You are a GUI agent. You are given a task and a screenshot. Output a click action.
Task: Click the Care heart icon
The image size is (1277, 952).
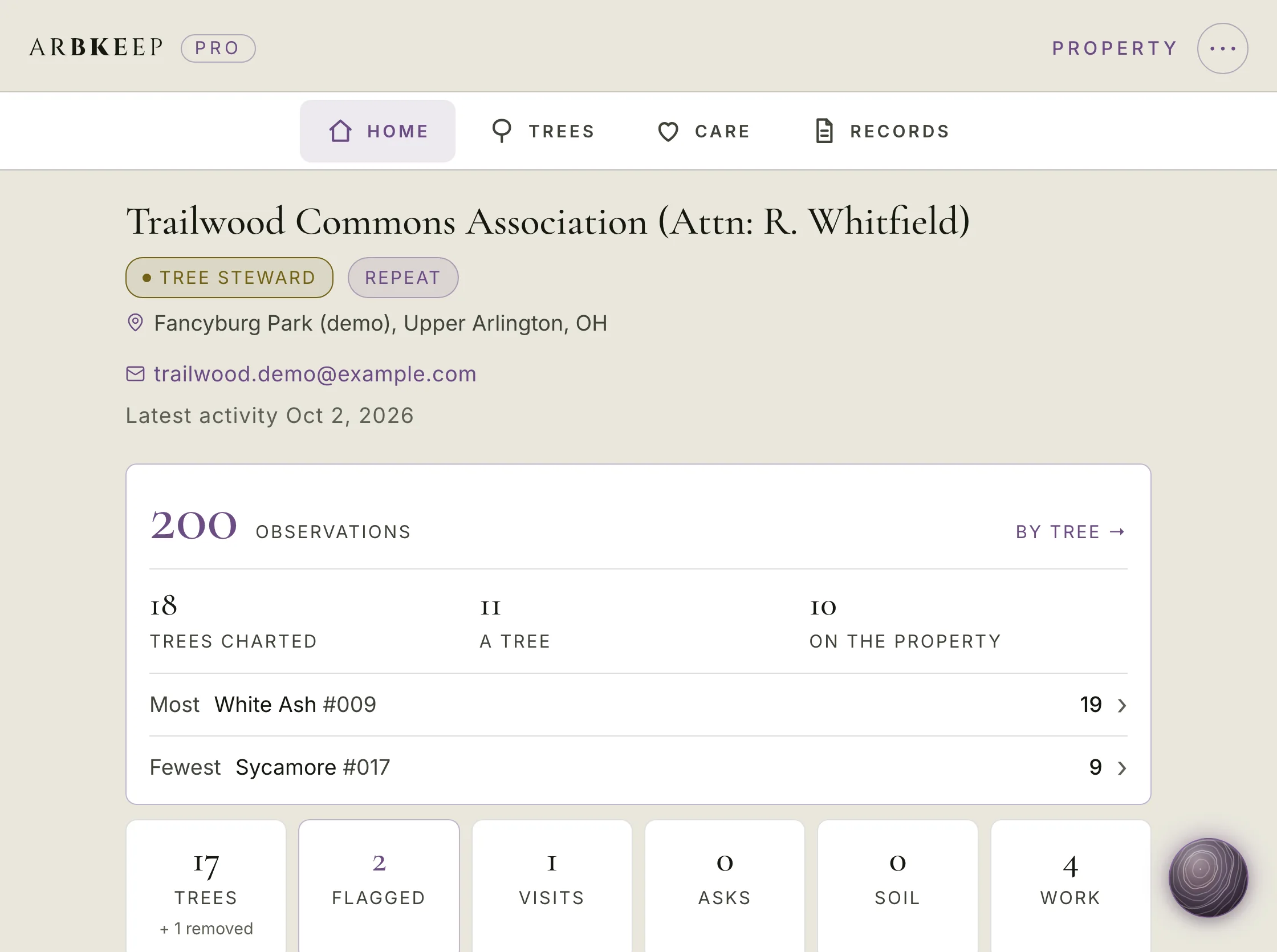(x=668, y=131)
